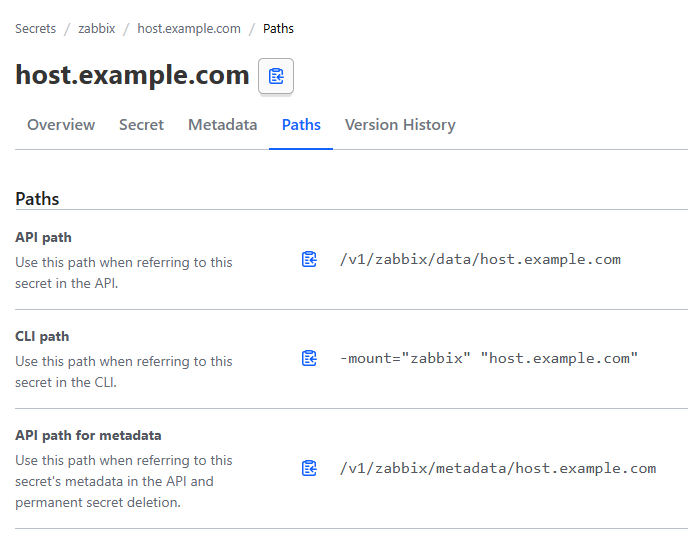Open the zabbix breadcrumb link
This screenshot has width=688, height=542.
97,29
